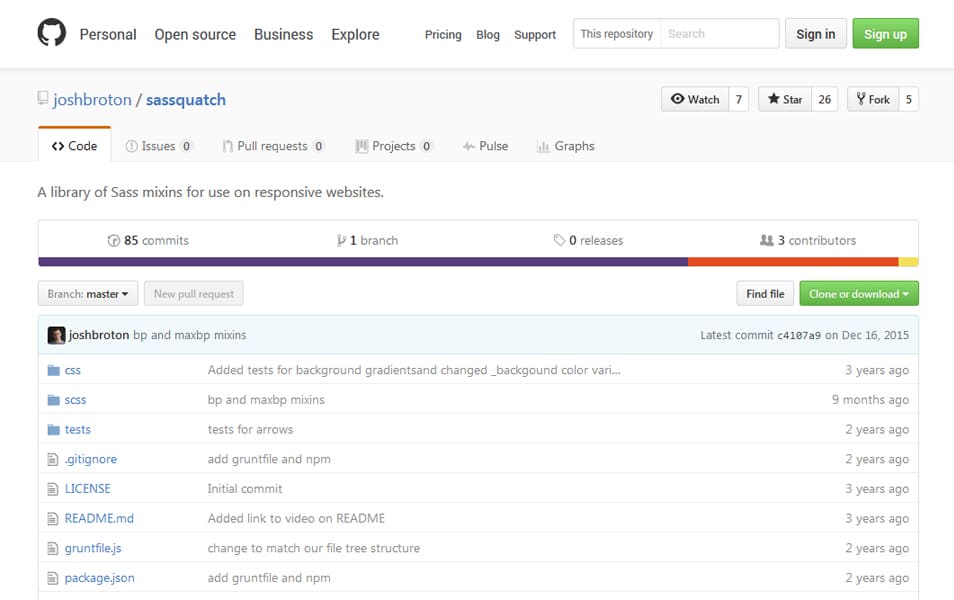Open the commit hash c4107a9
954x600 pixels.
click(799, 335)
